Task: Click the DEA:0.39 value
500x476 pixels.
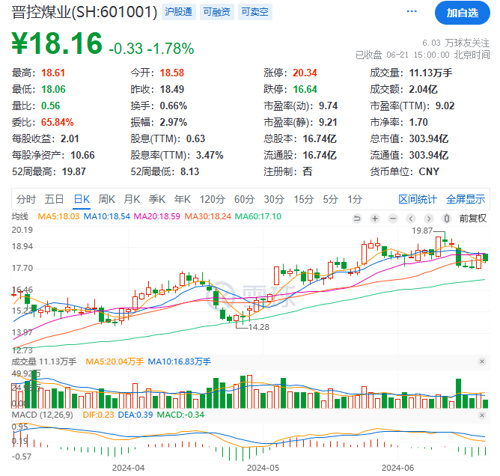Action: (x=135, y=415)
